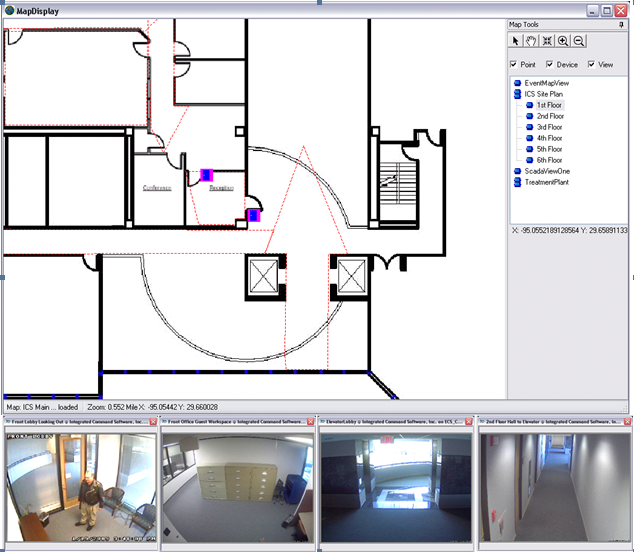Screen dimensions: 634x552
Task: Uncheck the Point checkbox
Action: [513, 65]
